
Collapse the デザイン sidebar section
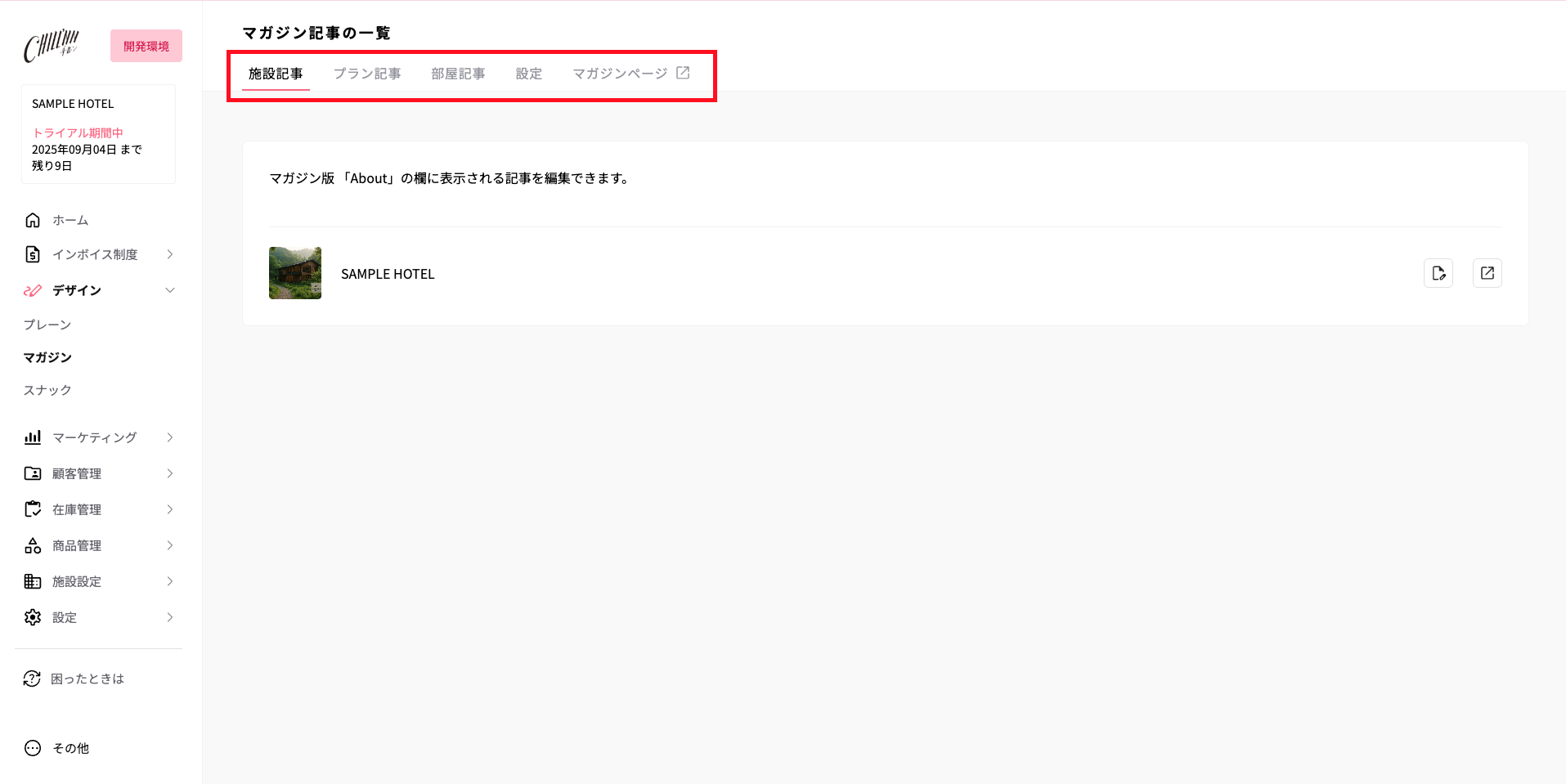pos(169,290)
